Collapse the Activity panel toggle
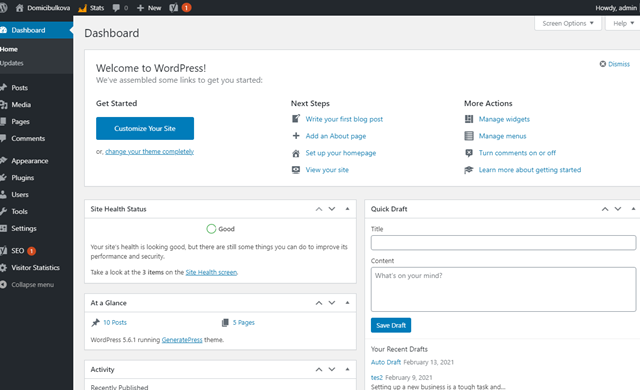This screenshot has height=390, width=640. (347, 369)
